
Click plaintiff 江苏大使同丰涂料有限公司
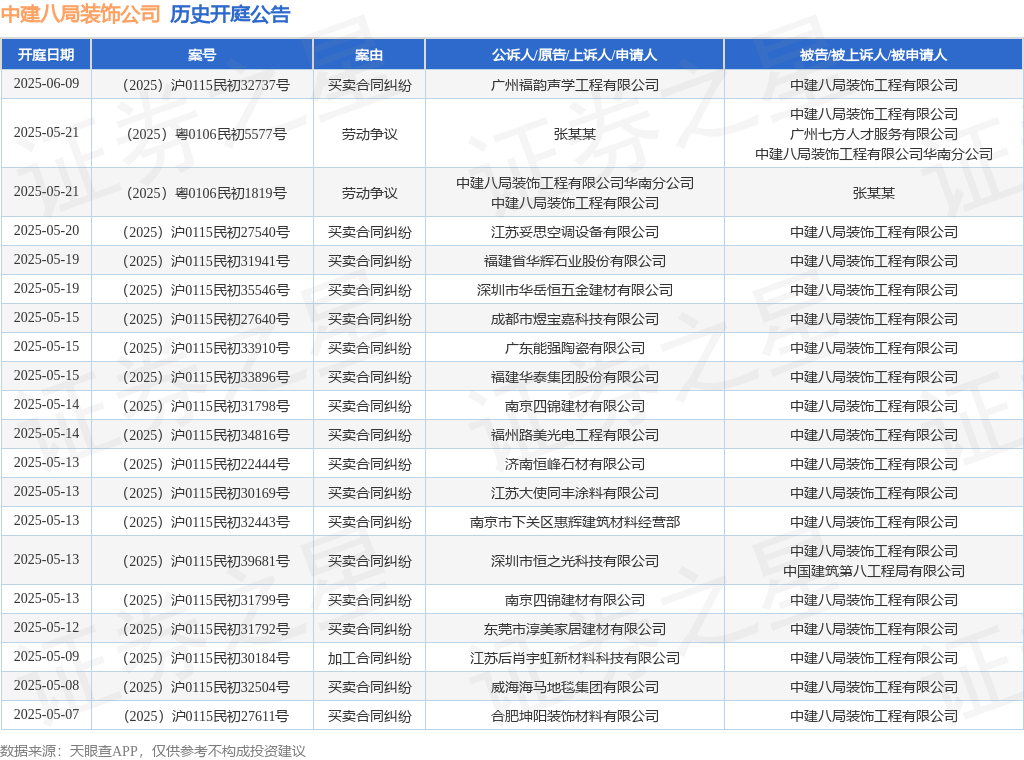point(575,493)
